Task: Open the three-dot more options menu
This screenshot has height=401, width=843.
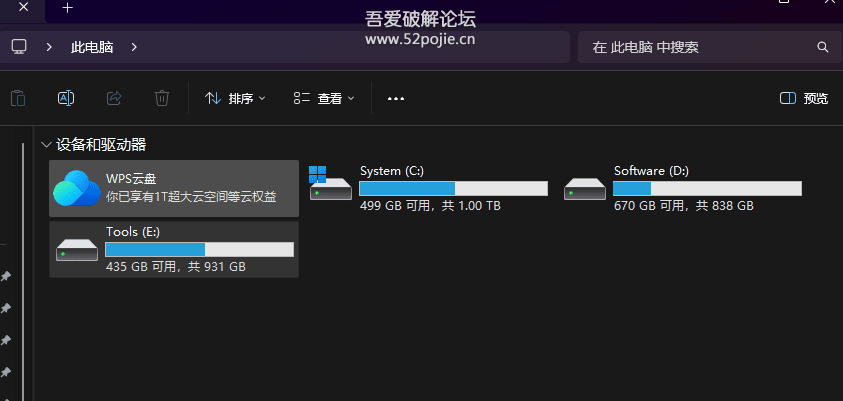Action: pyautogui.click(x=395, y=98)
